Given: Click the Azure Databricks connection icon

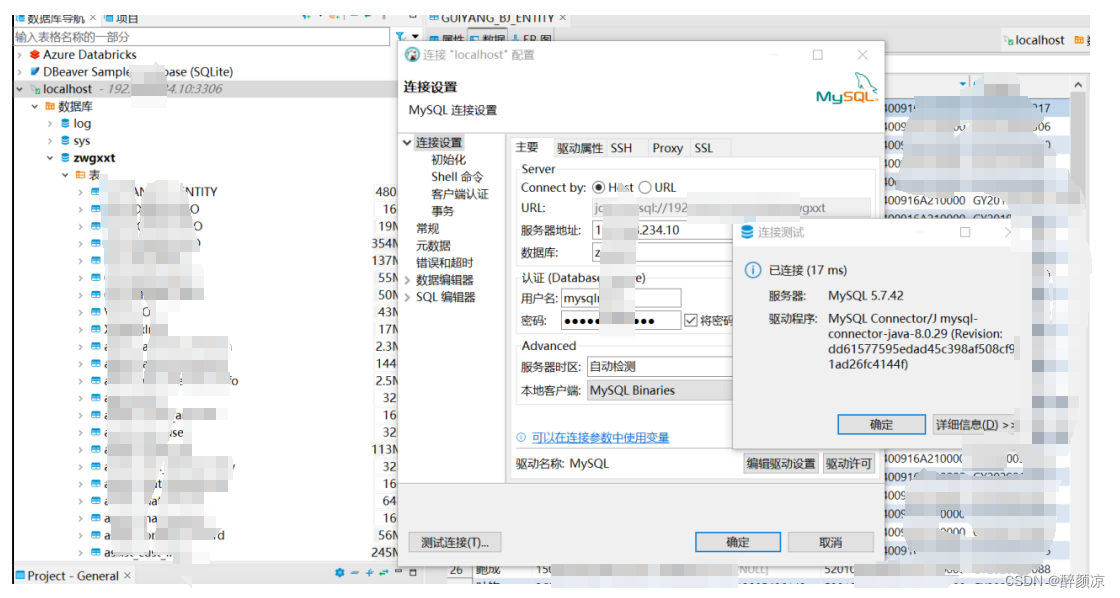Looking at the screenshot, I should point(34,54).
